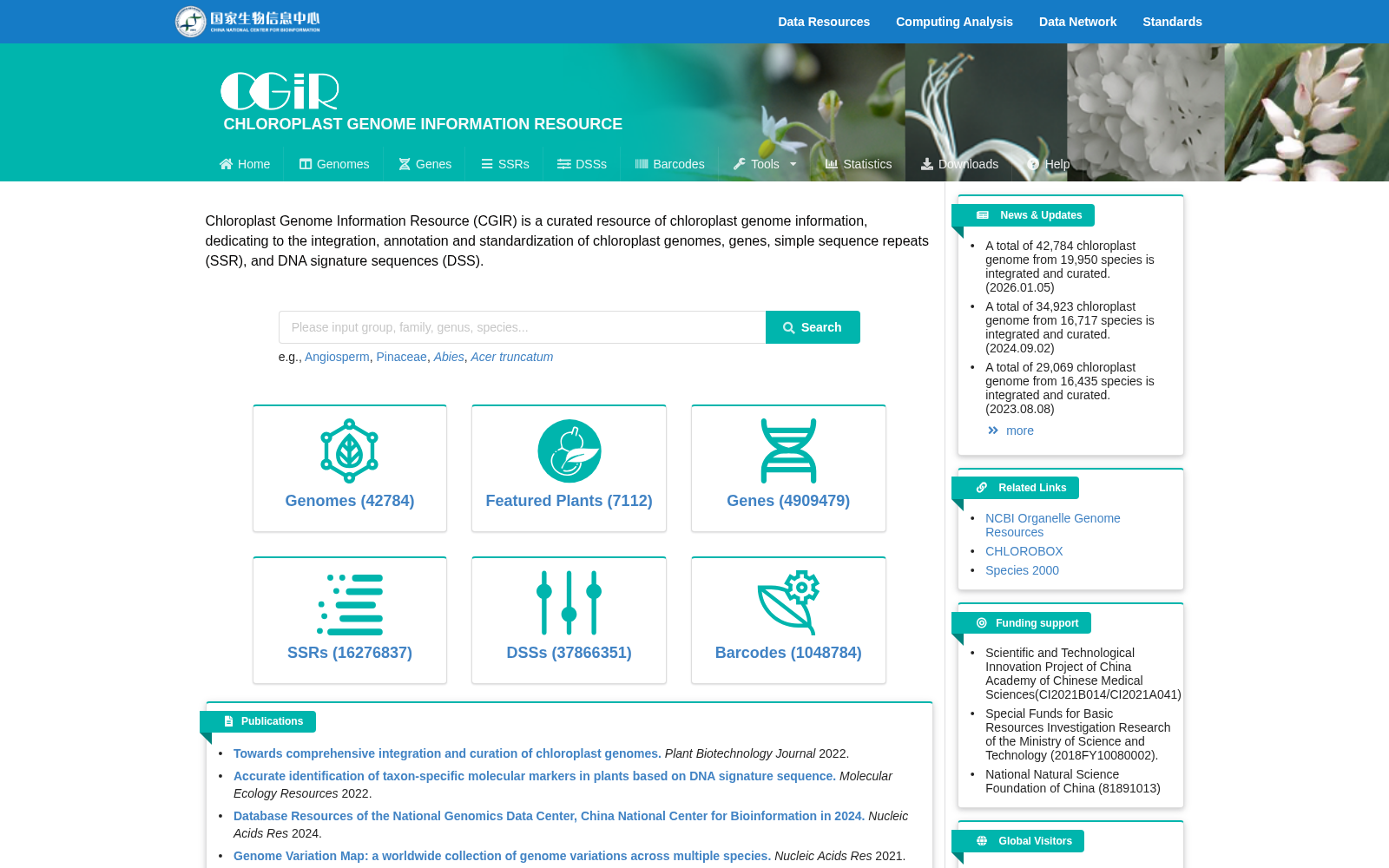Viewport: 1389px width, 868px height.
Task: Click news item dated 2026.01.05
Action: pos(1070,266)
